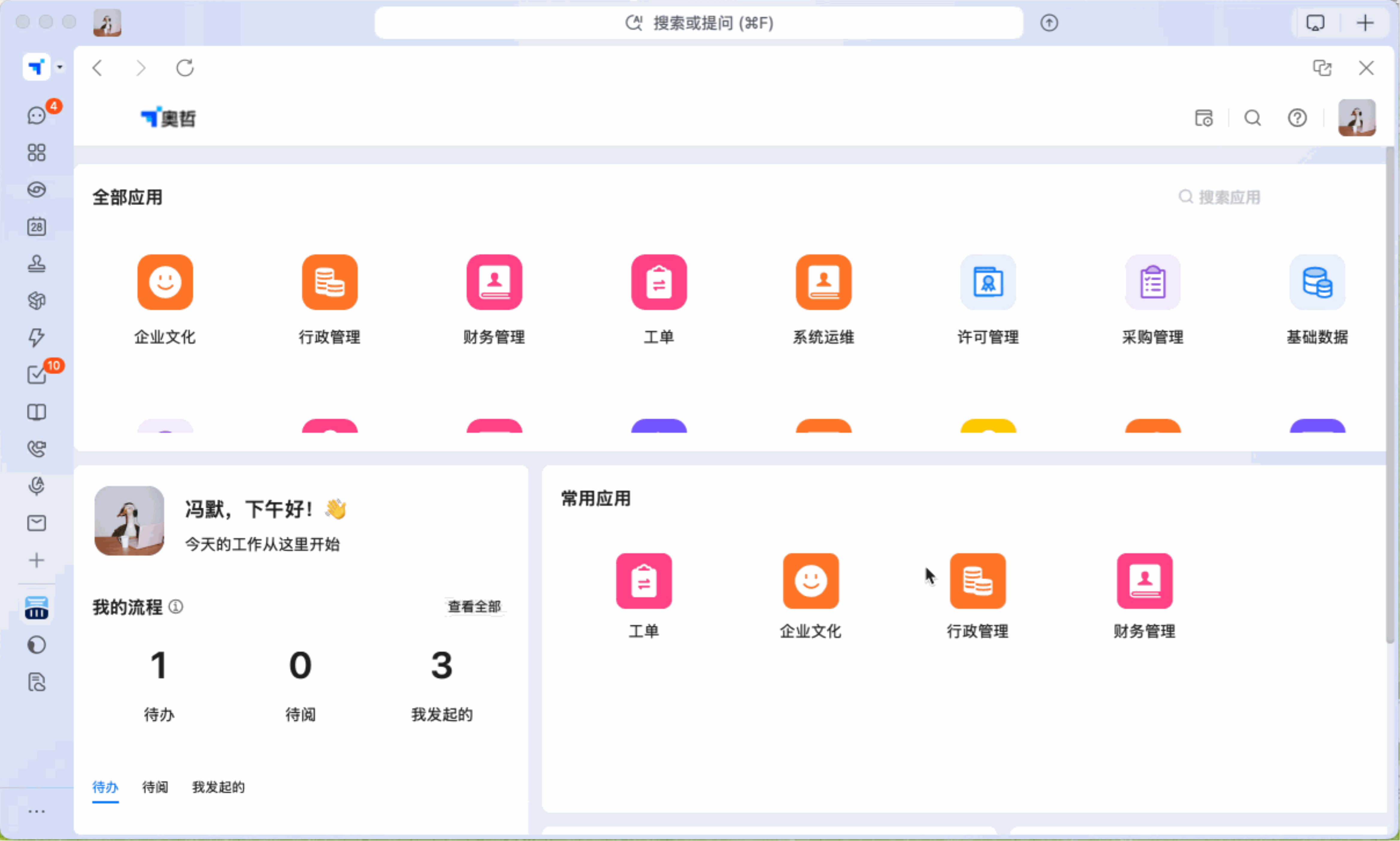Viewport: 1400px width, 841px height.
Task: Switch to the 待阅 tab
Action: [x=155, y=787]
